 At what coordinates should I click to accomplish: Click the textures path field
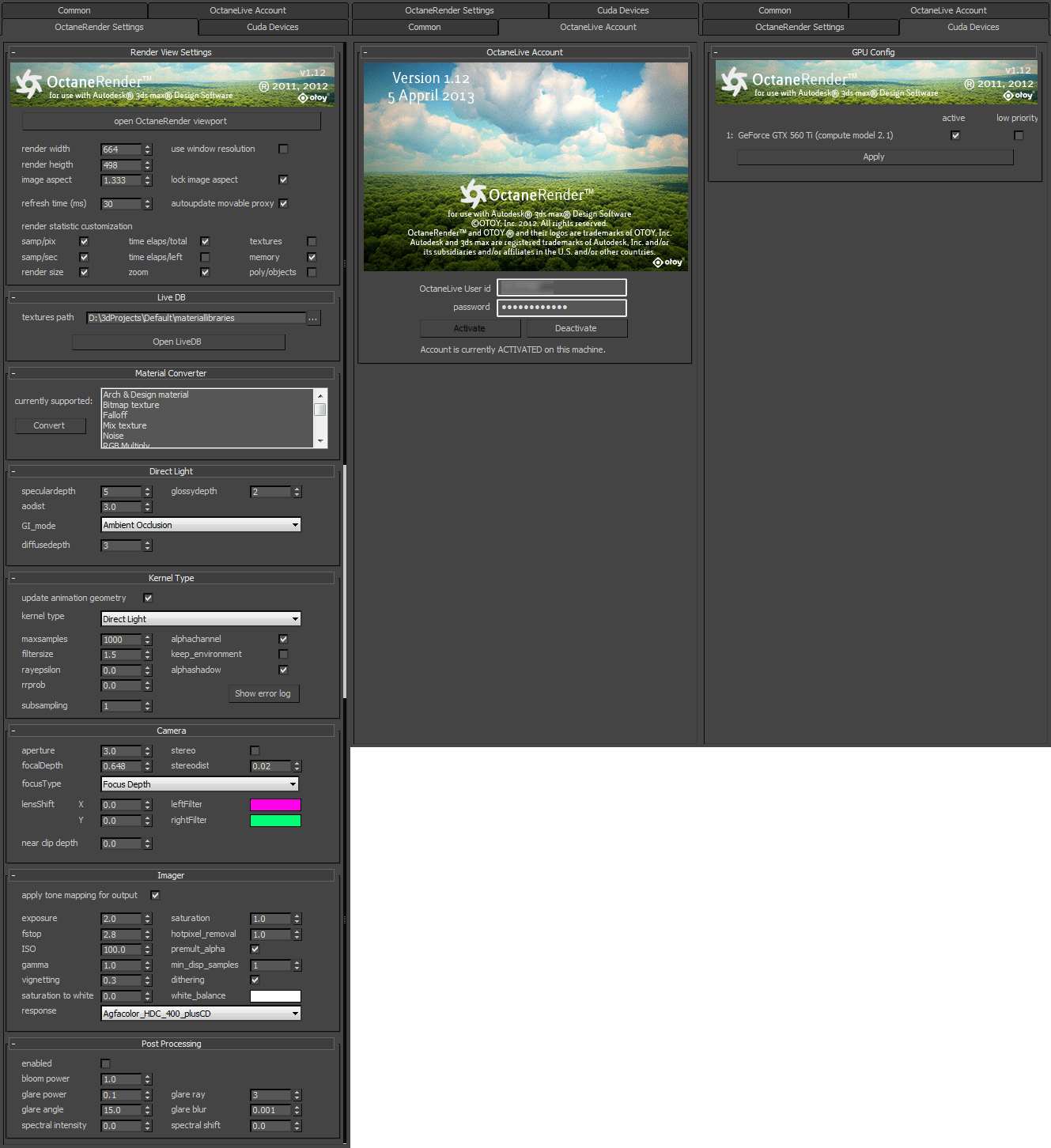[x=195, y=318]
